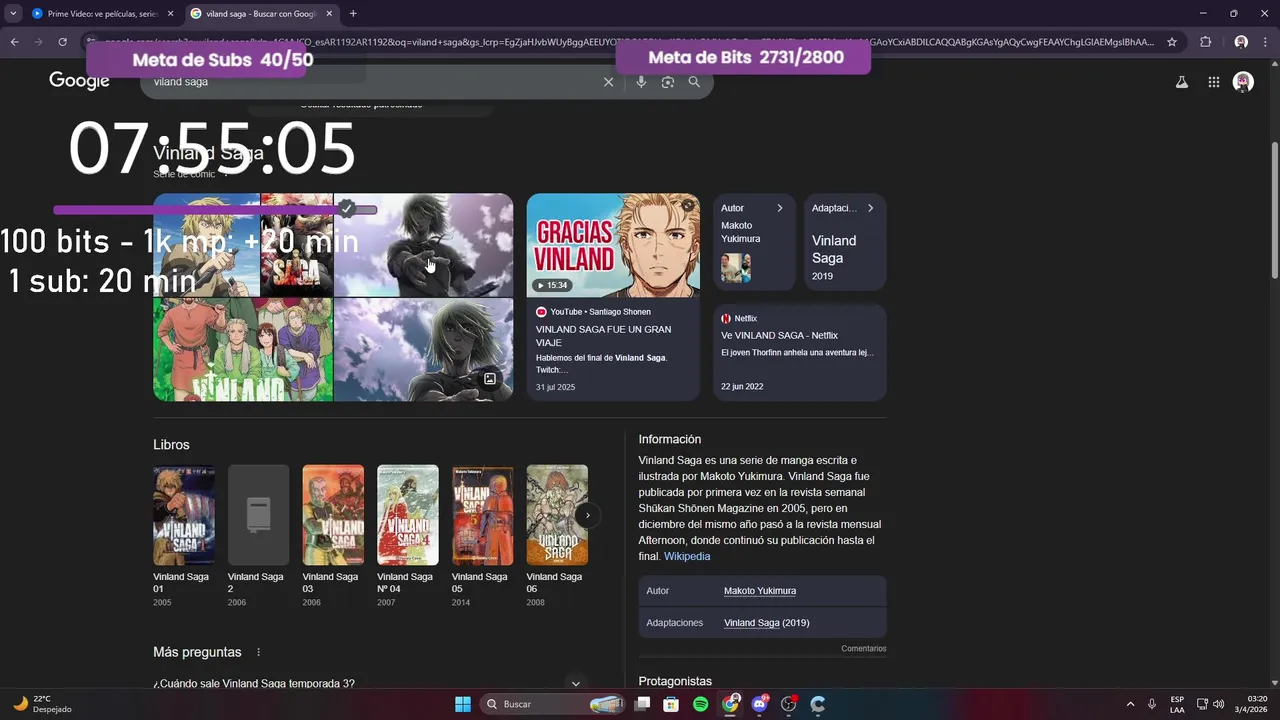
Task: Open the farmers group VINLAND image
Action: tap(243, 350)
